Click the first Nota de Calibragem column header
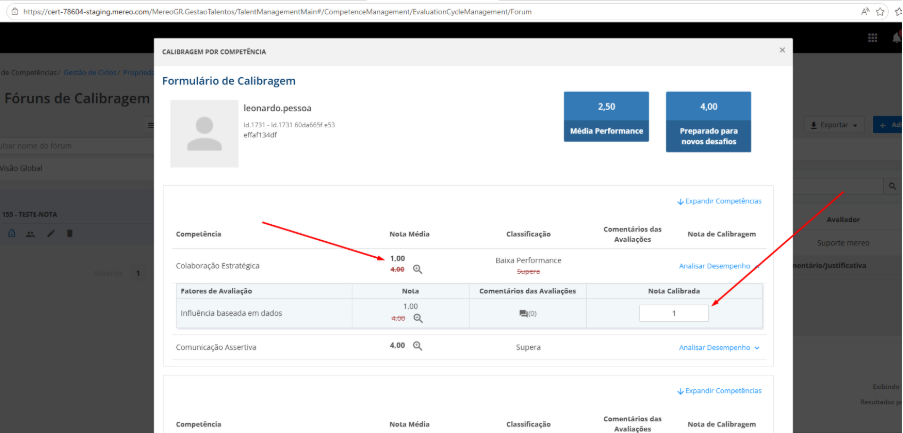 coord(722,234)
